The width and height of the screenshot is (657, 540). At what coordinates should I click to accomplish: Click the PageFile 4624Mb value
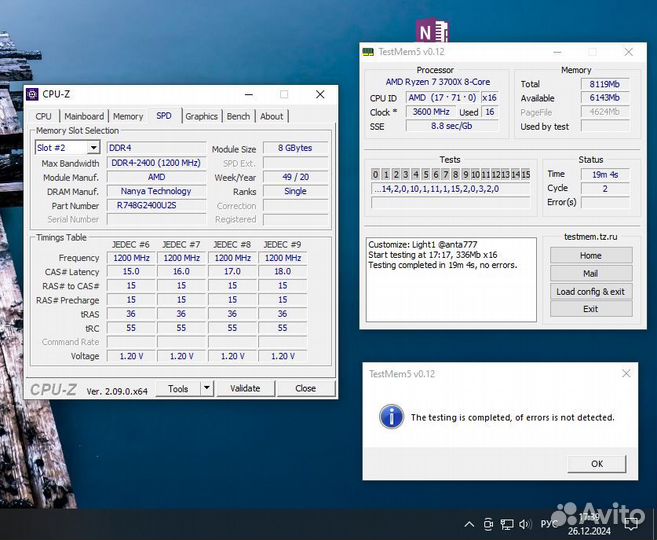coord(605,112)
